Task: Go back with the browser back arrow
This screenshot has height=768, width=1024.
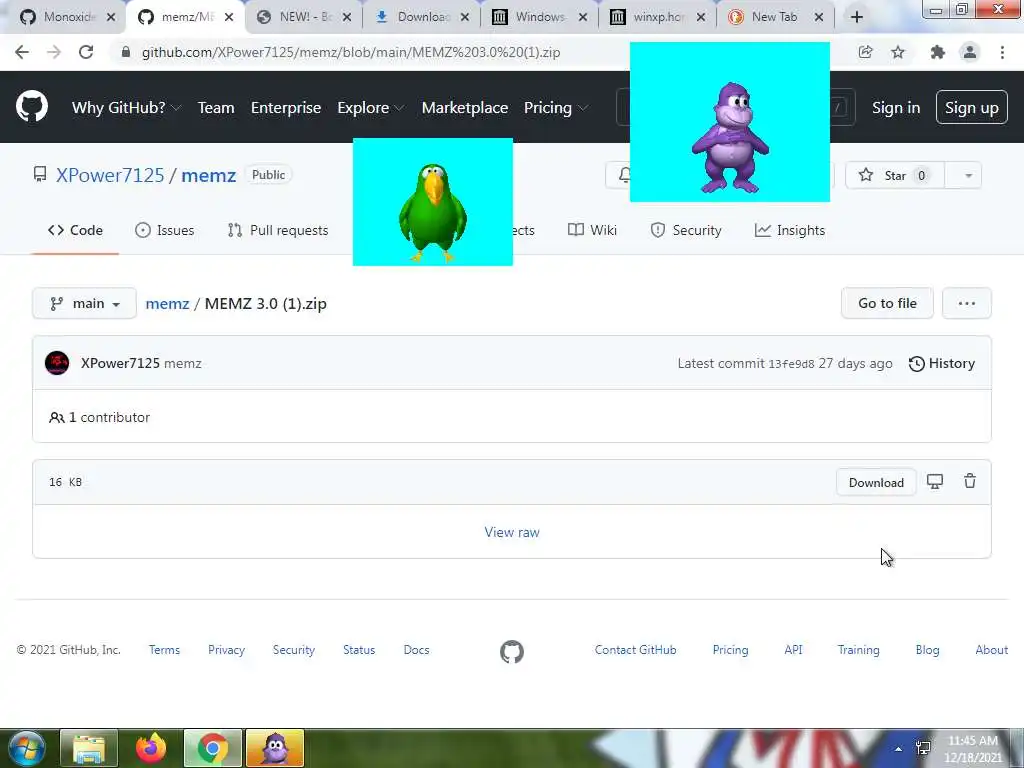Action: pos(22,52)
